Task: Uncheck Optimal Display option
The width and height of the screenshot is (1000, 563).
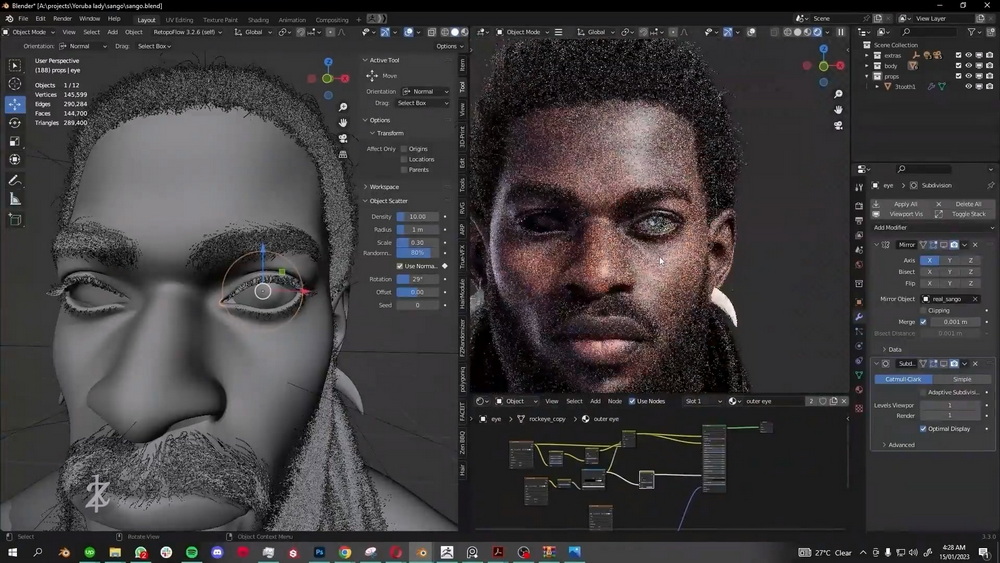Action: [x=923, y=428]
